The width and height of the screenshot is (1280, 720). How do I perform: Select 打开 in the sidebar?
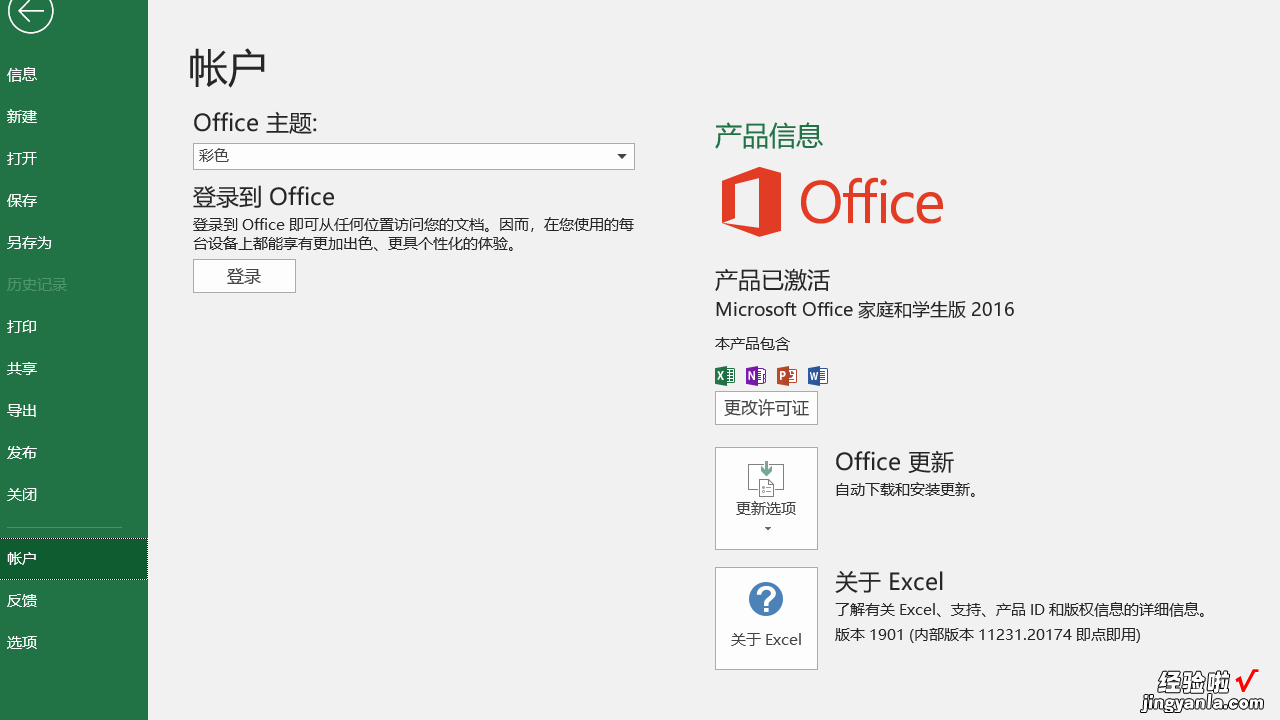pos(74,158)
